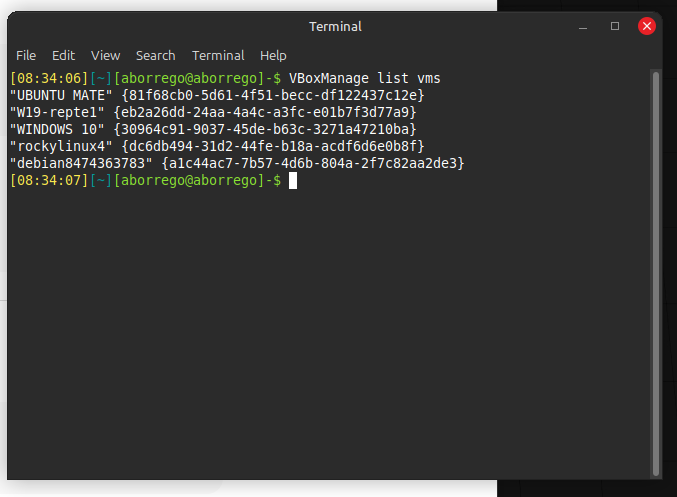Open the Terminal menu in menu bar
The image size is (677, 497).
coord(218,55)
